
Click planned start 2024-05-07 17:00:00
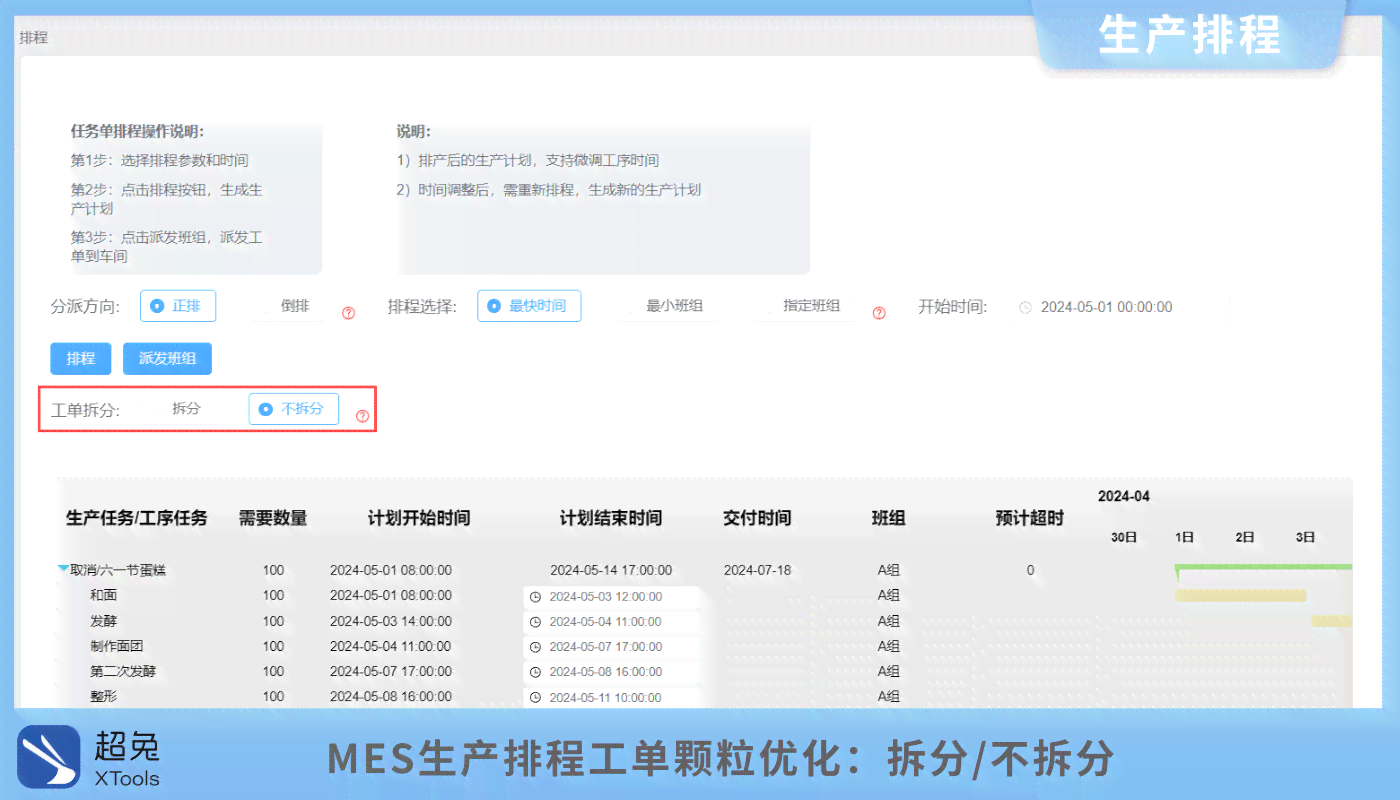pyautogui.click(x=391, y=671)
